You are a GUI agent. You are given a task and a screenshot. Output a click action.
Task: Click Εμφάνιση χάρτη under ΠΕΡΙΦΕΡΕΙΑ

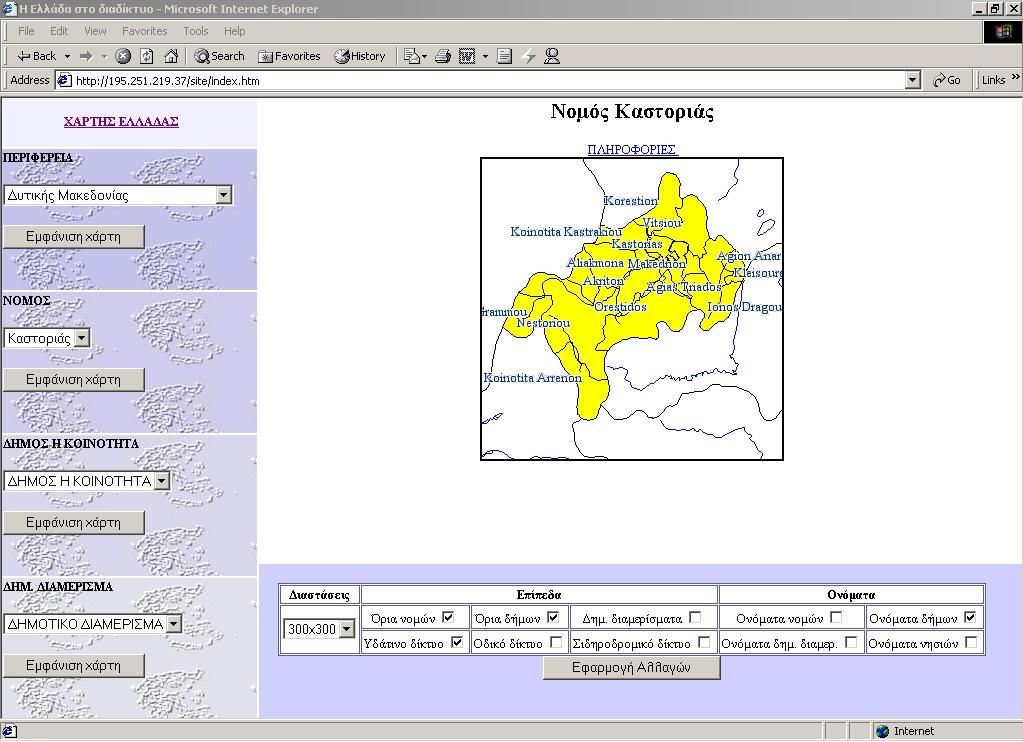[74, 236]
